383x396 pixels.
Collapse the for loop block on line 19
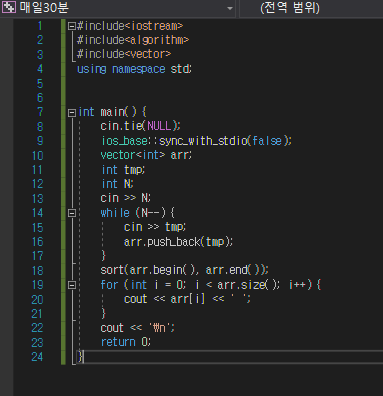pos(72,285)
